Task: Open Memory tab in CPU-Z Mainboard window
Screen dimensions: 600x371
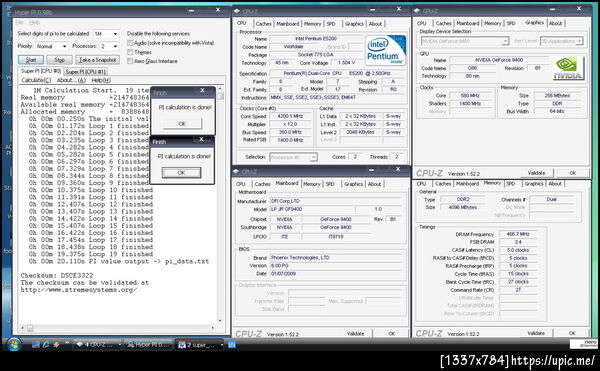Action: [312, 184]
